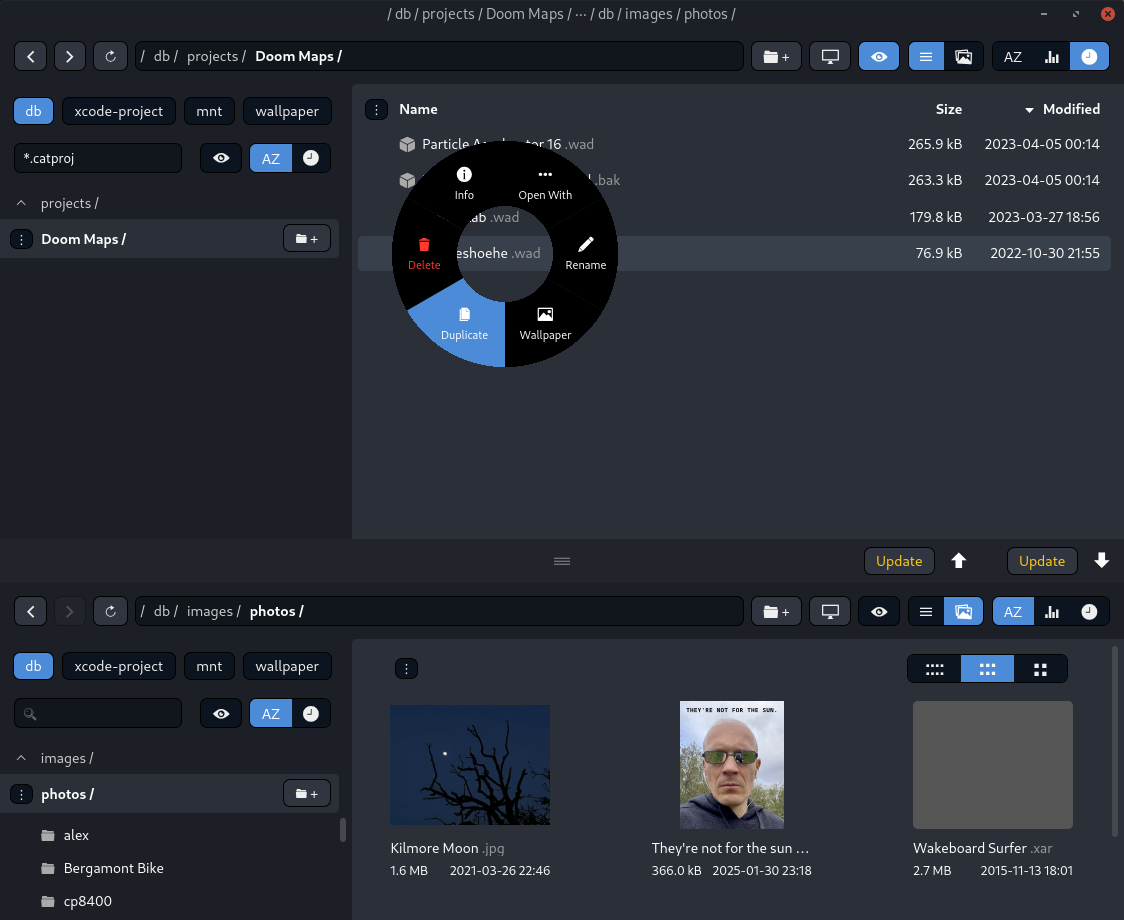Image resolution: width=1124 pixels, height=920 pixels.
Task: Select Open With from the radial menu
Action: 545,184
